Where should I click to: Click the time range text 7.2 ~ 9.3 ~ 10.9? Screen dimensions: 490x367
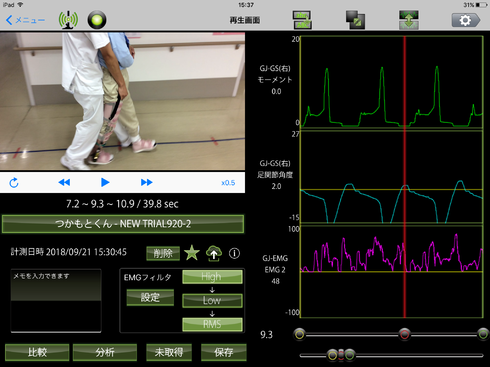pos(99,204)
